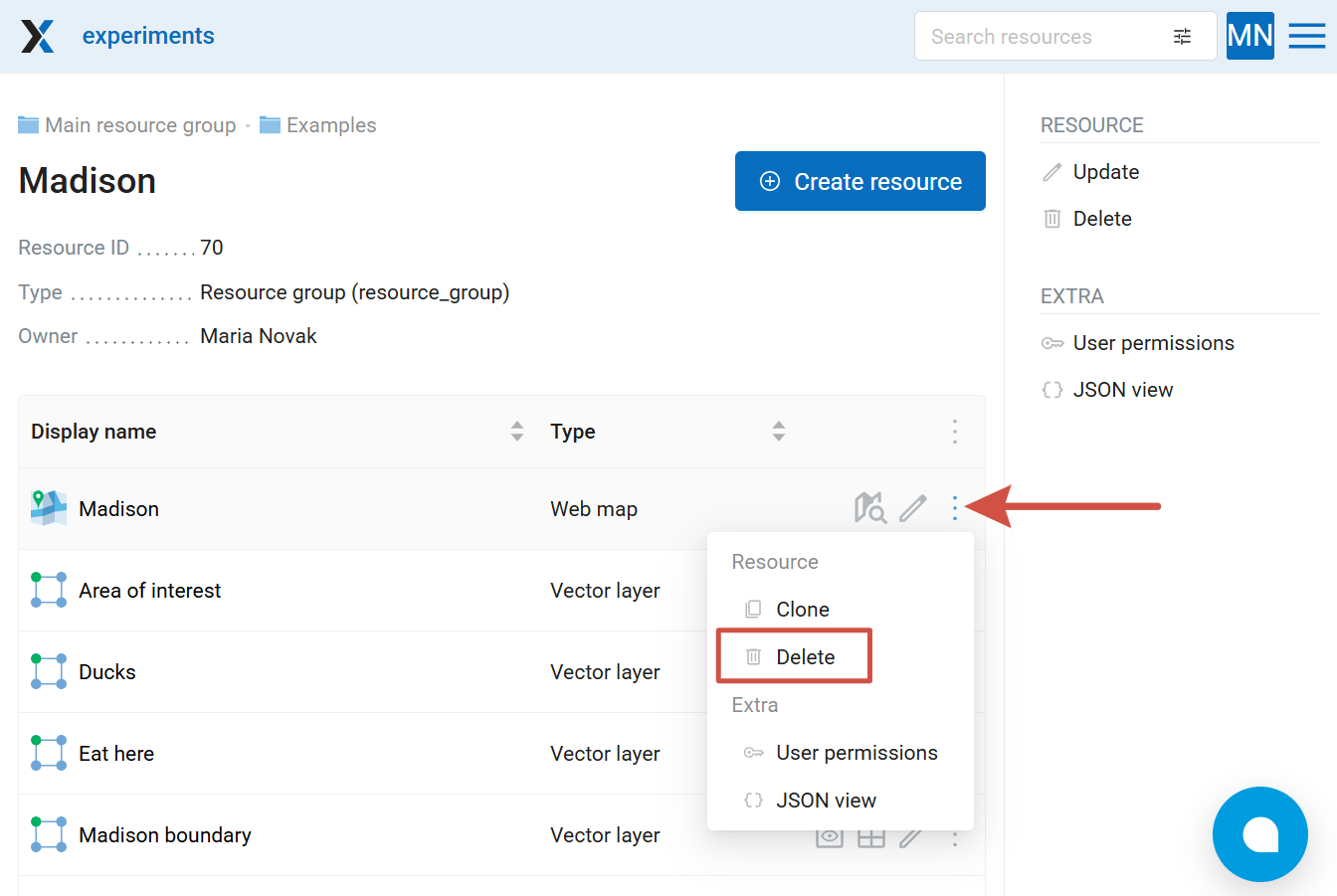Click the Create resource button

[x=860, y=181]
